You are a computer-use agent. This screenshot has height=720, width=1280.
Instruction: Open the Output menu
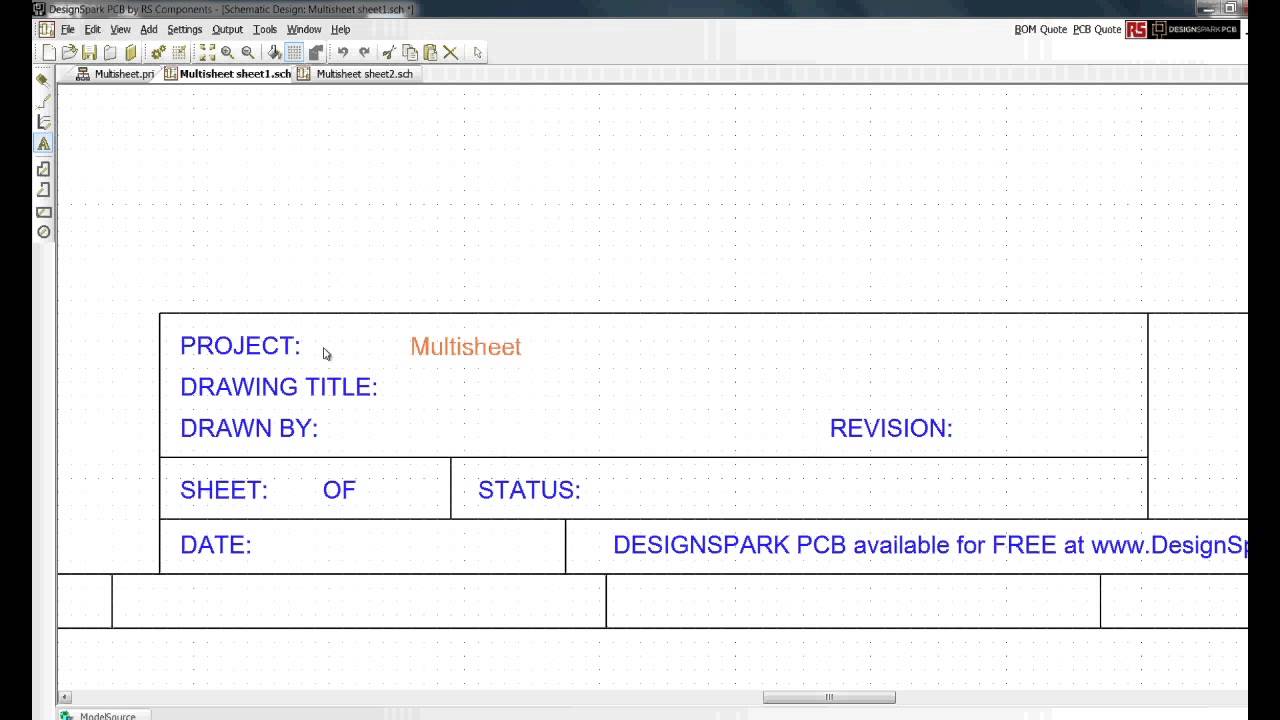tap(227, 30)
